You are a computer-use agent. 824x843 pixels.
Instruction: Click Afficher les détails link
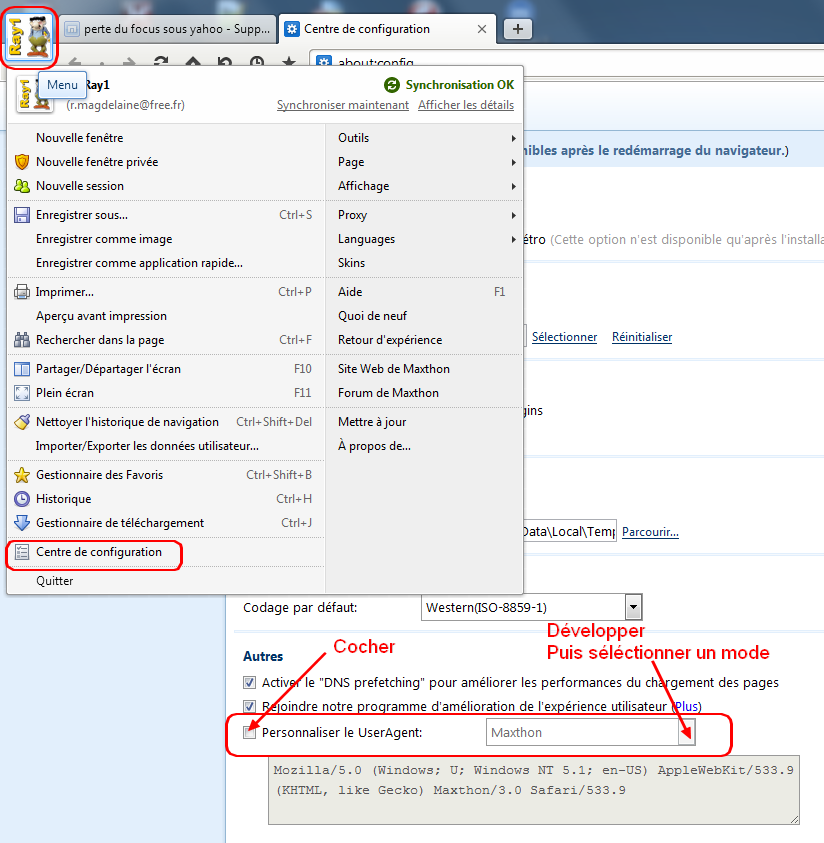pyautogui.click(x=466, y=105)
